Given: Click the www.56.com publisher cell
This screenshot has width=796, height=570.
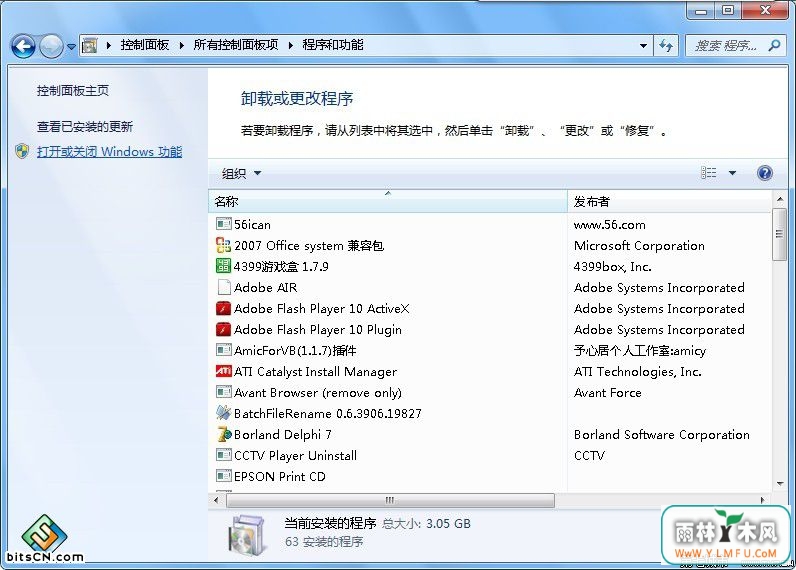Looking at the screenshot, I should coord(610,225).
